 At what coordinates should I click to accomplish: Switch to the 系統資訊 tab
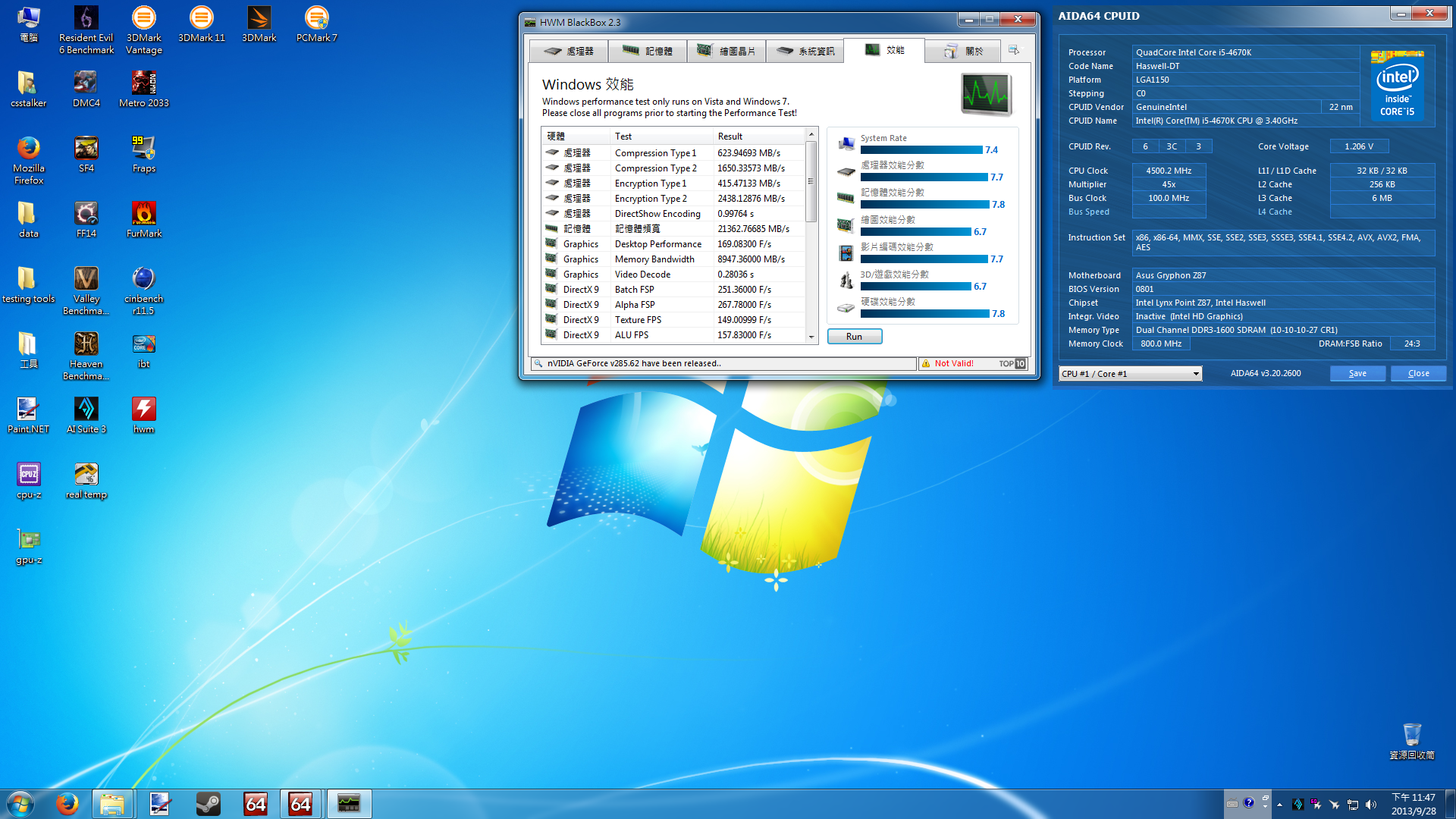805,51
